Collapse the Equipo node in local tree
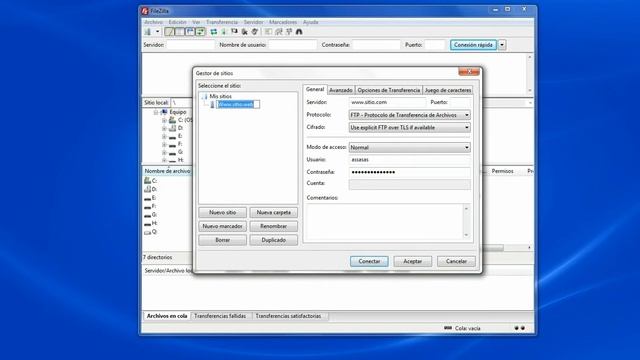 click(156, 112)
